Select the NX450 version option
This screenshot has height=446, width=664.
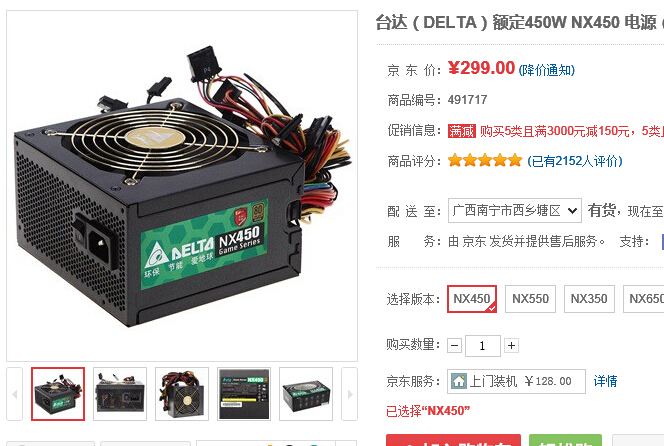pos(472,299)
